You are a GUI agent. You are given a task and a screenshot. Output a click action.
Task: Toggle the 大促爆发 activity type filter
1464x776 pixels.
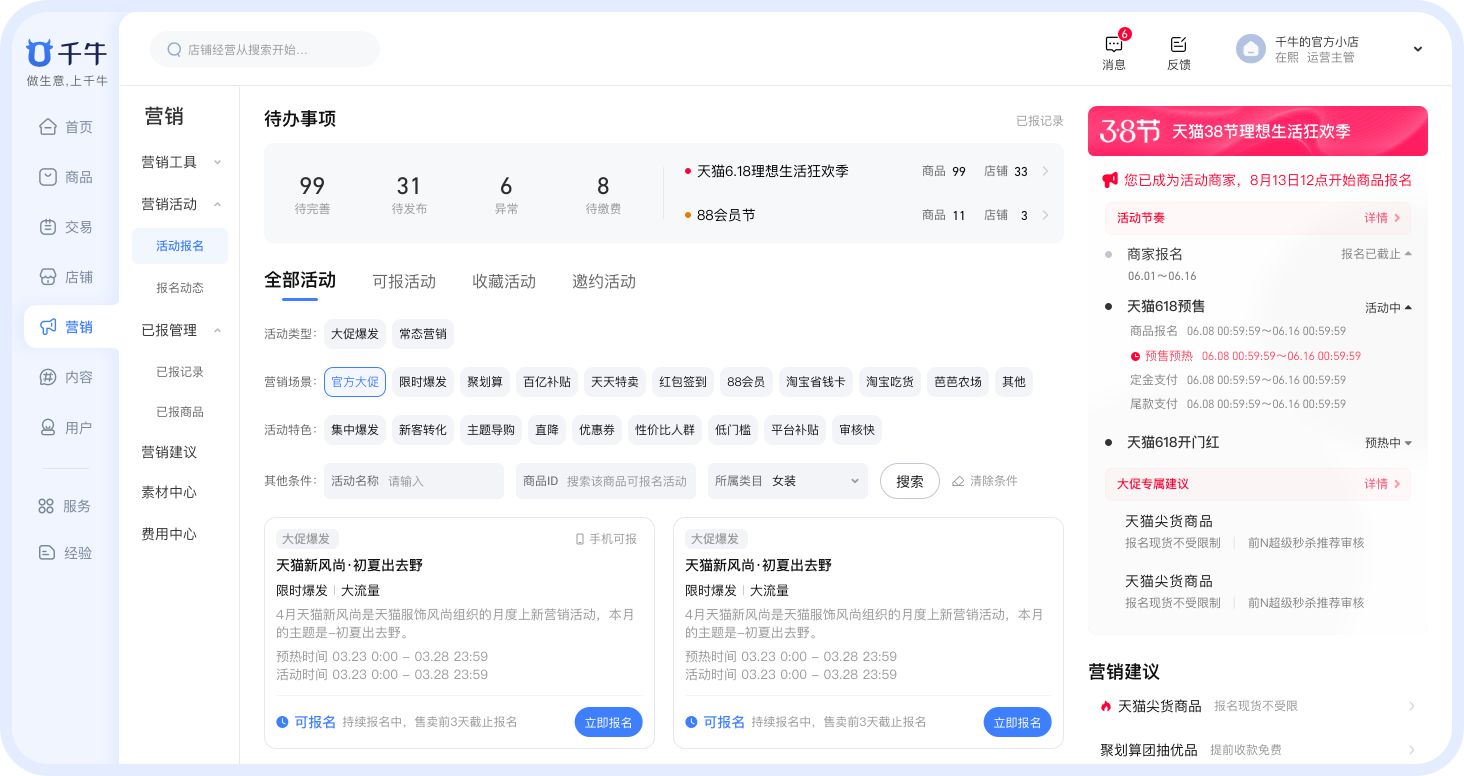click(x=355, y=333)
